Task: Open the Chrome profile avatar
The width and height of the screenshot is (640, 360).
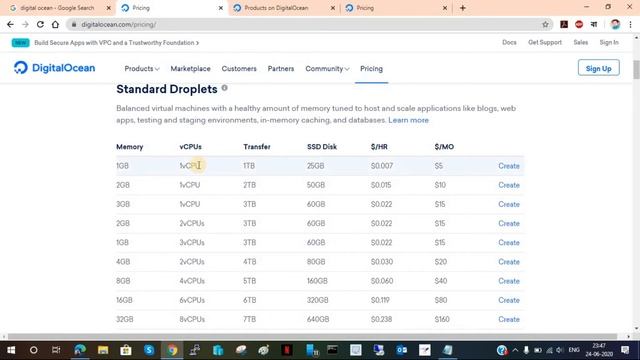Action: (615, 24)
